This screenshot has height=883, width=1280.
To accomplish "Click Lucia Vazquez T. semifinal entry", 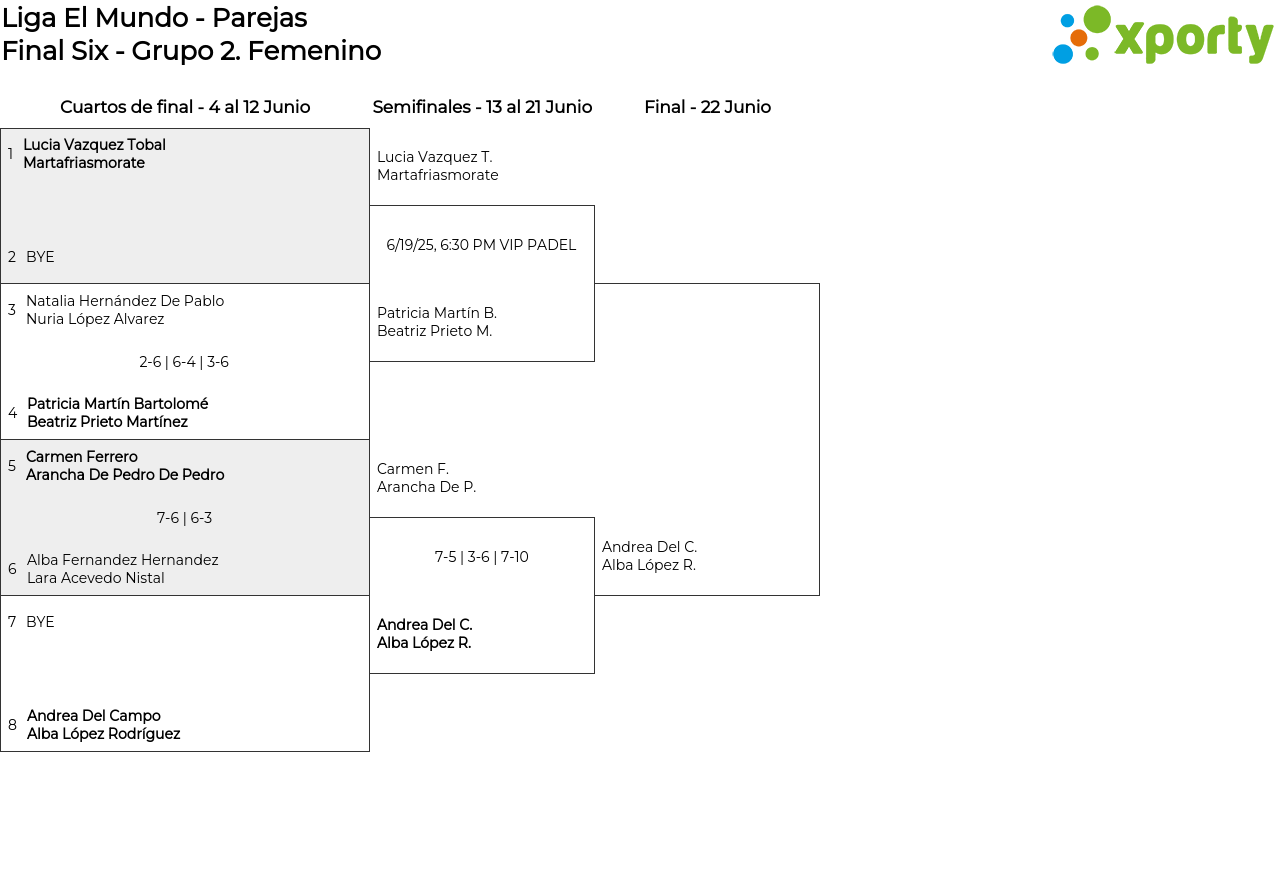I will click(437, 166).
